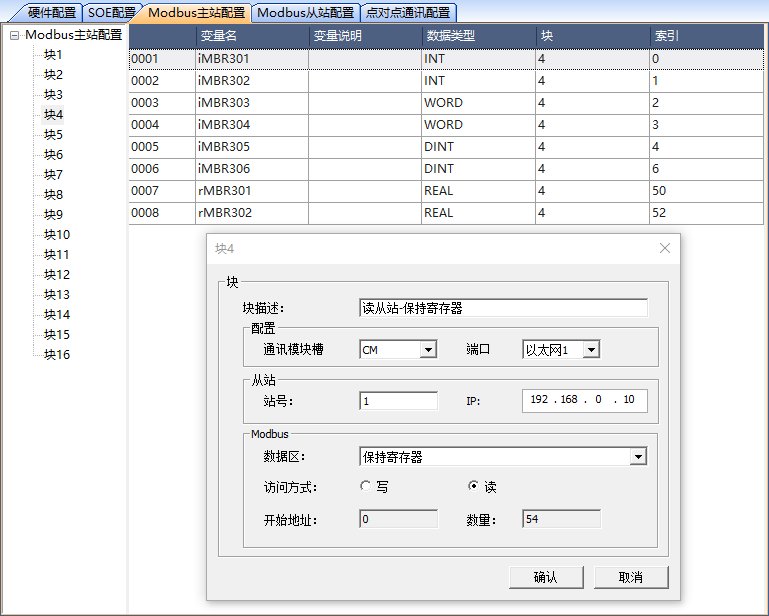Viewport: 769px width, 616px height.
Task: Click the 数据类型 column header
Action: 478,35
